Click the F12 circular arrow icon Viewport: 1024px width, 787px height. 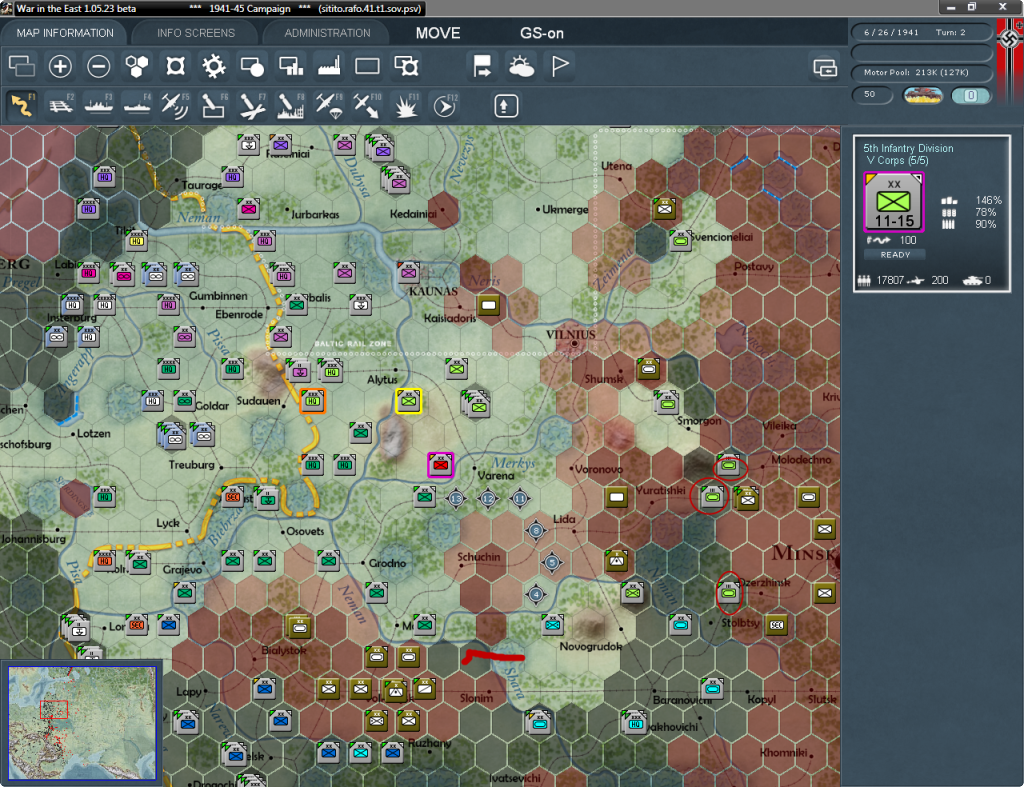click(445, 106)
